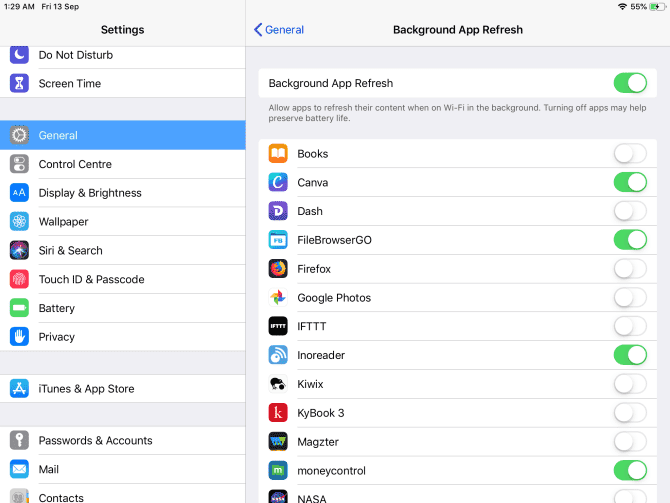Disable background refresh for Canva

coord(630,182)
